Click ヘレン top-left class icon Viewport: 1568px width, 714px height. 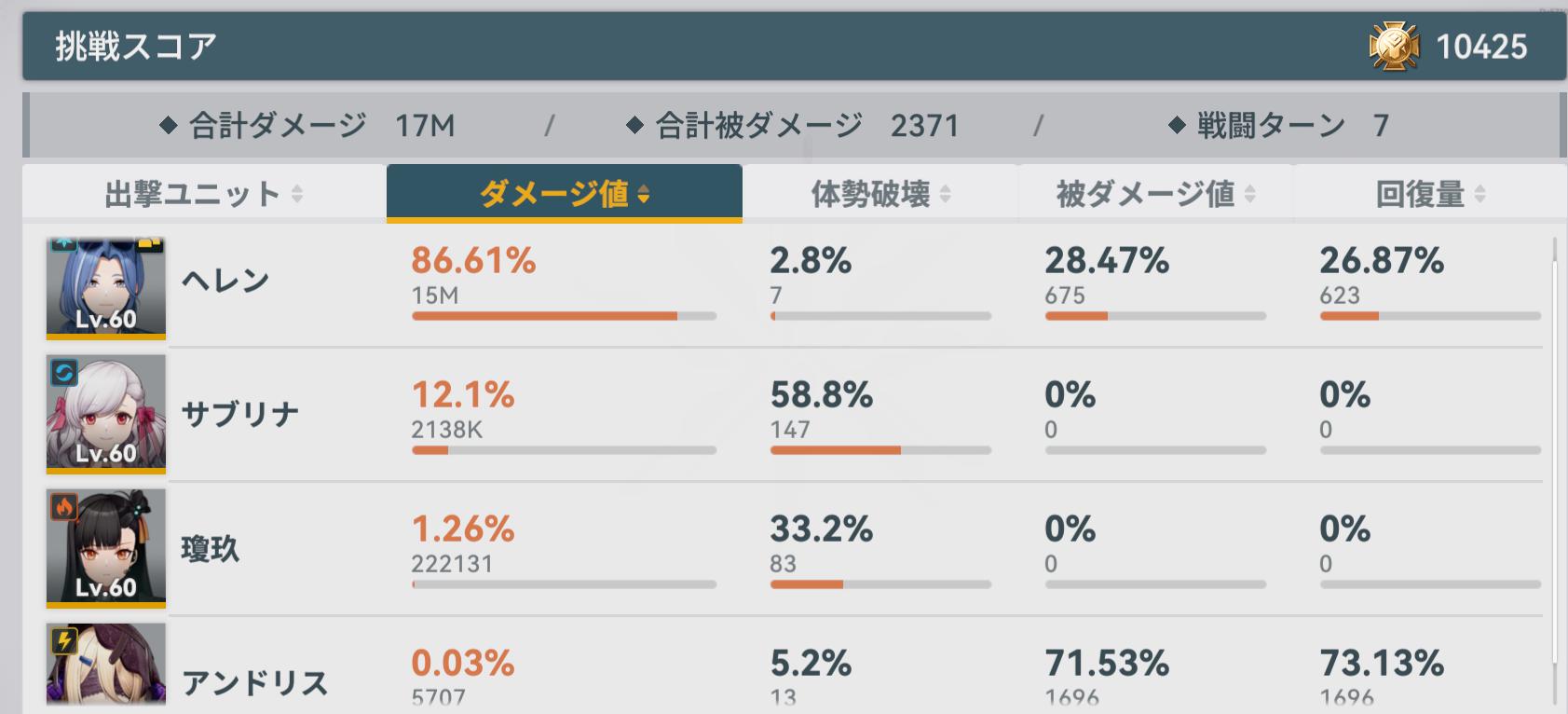pyautogui.click(x=63, y=243)
